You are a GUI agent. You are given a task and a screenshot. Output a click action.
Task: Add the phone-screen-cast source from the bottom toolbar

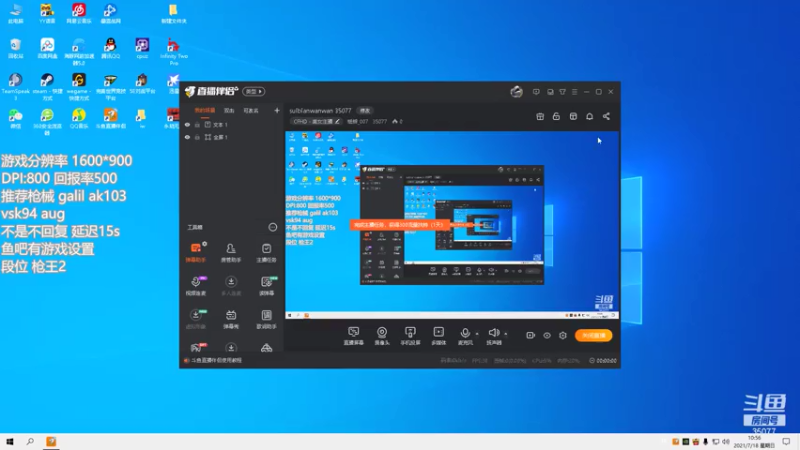click(x=410, y=336)
